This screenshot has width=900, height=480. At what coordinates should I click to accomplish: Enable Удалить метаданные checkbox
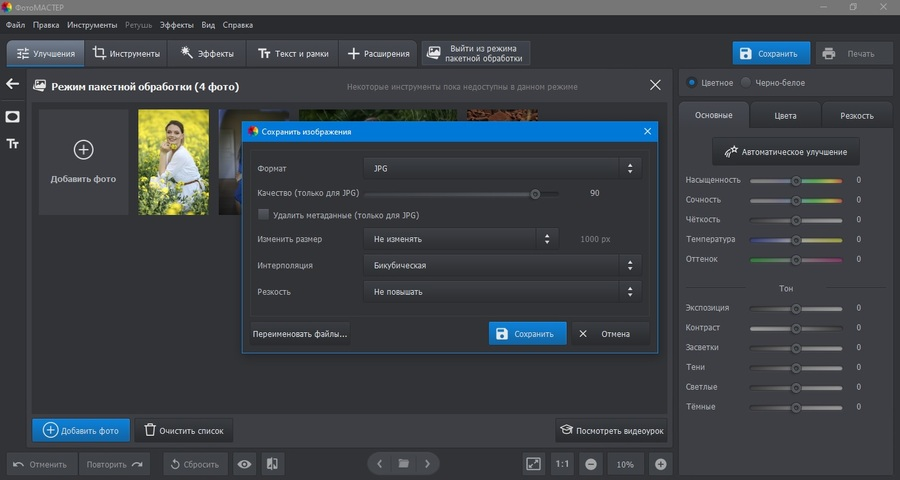(x=263, y=215)
